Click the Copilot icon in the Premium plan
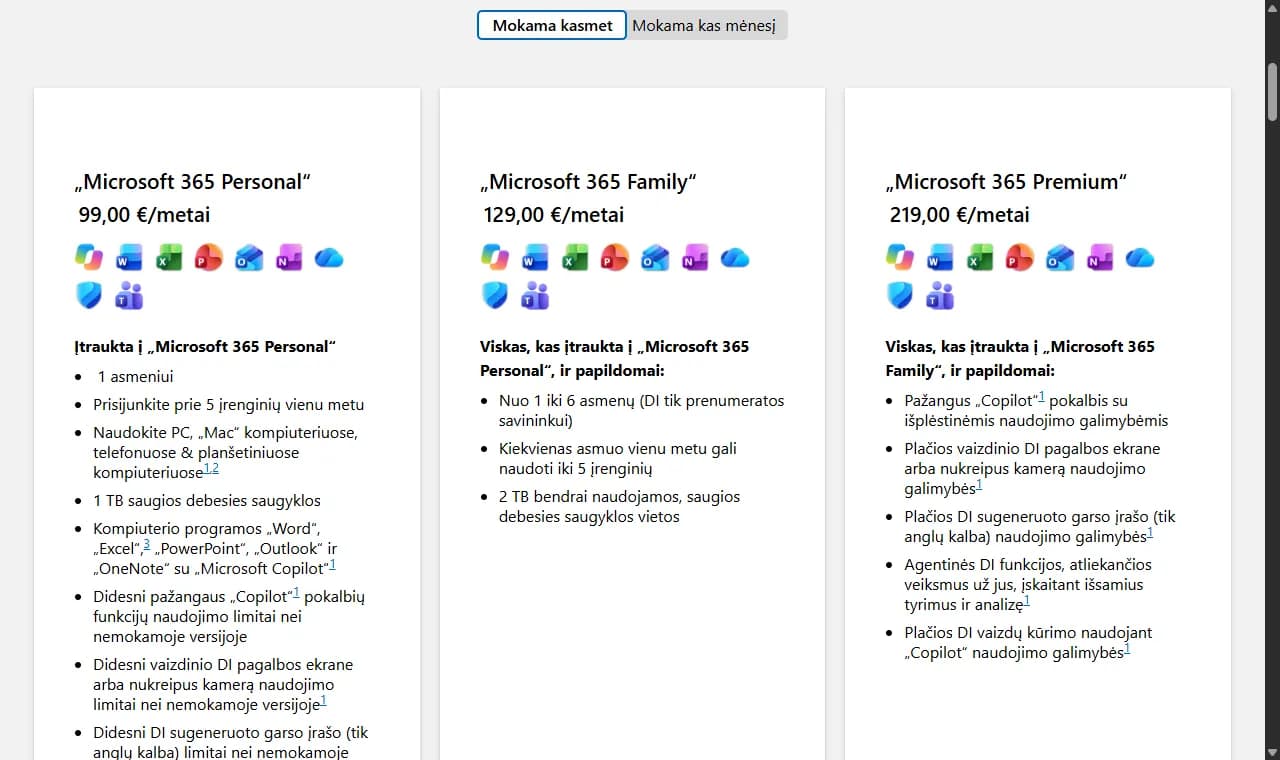1280x760 pixels. (x=900, y=258)
